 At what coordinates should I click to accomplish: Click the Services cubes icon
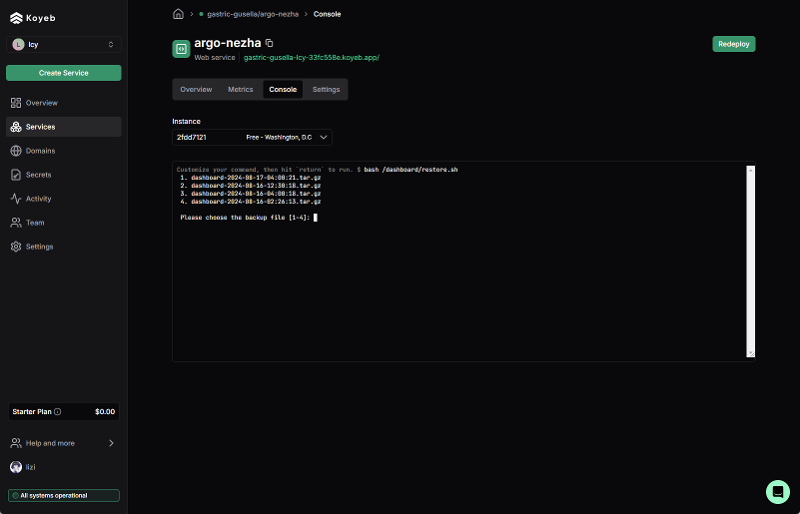pyautogui.click(x=16, y=127)
